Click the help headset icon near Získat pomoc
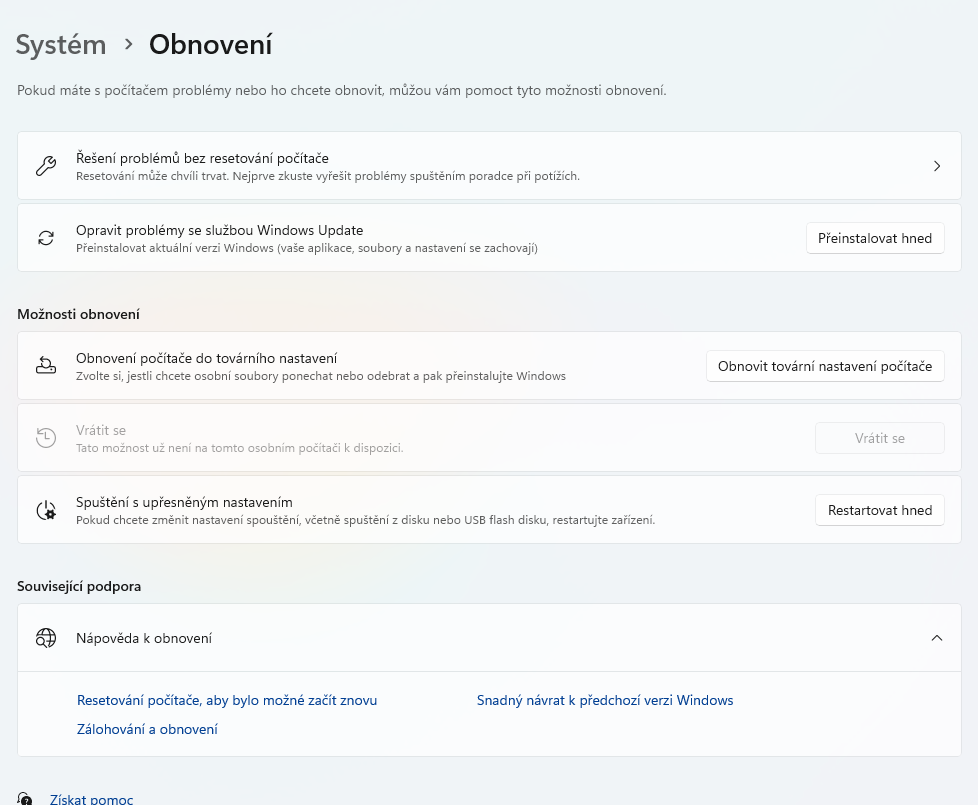The image size is (978, 805). [24, 798]
